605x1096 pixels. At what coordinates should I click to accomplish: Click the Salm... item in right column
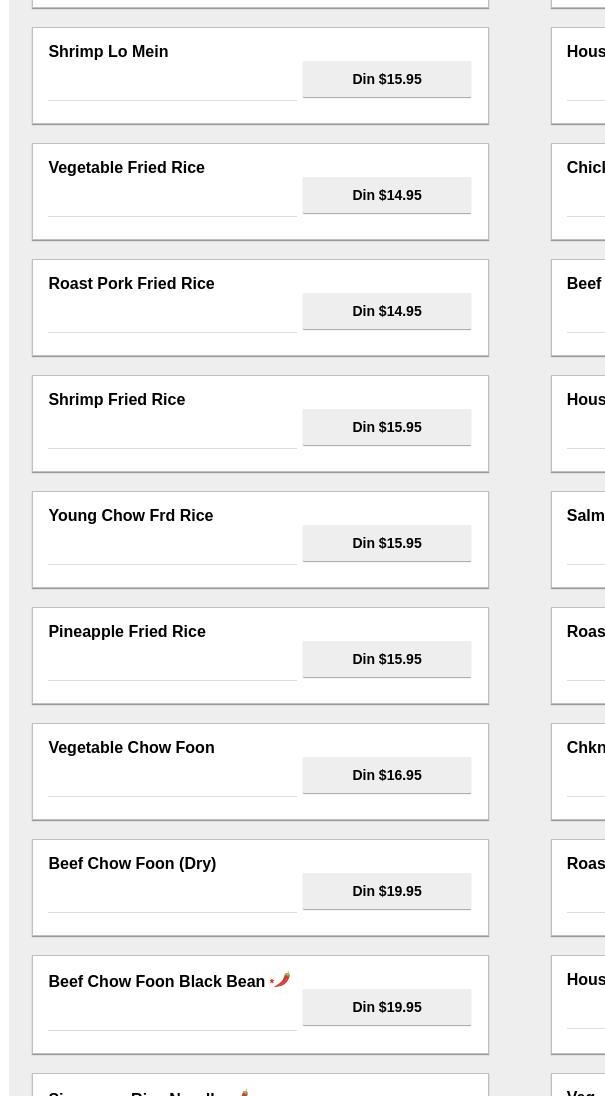[x=585, y=516]
